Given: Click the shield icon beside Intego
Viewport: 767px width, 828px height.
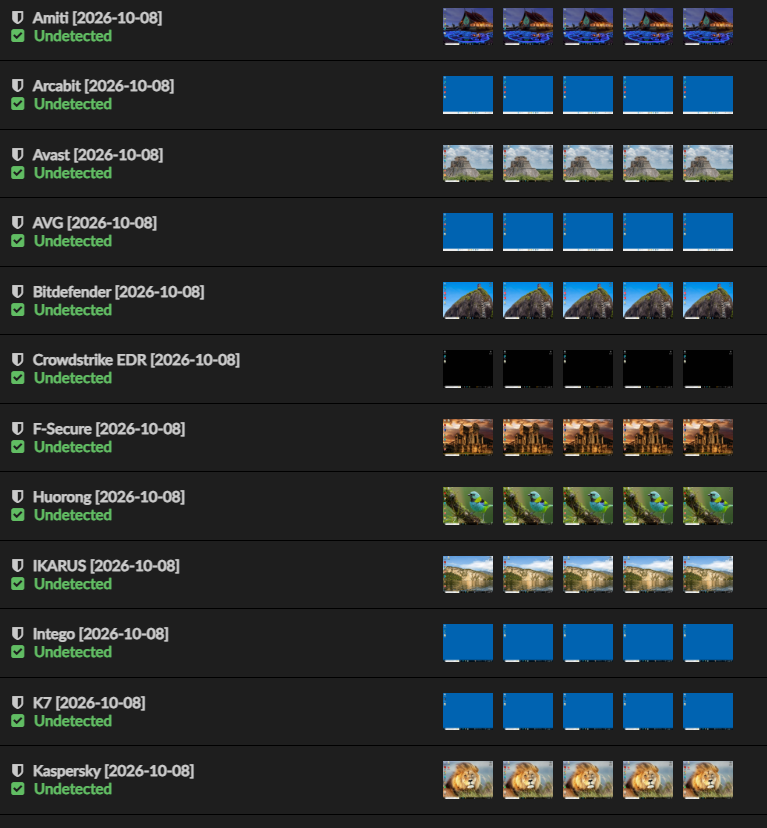Looking at the screenshot, I should (x=17, y=633).
